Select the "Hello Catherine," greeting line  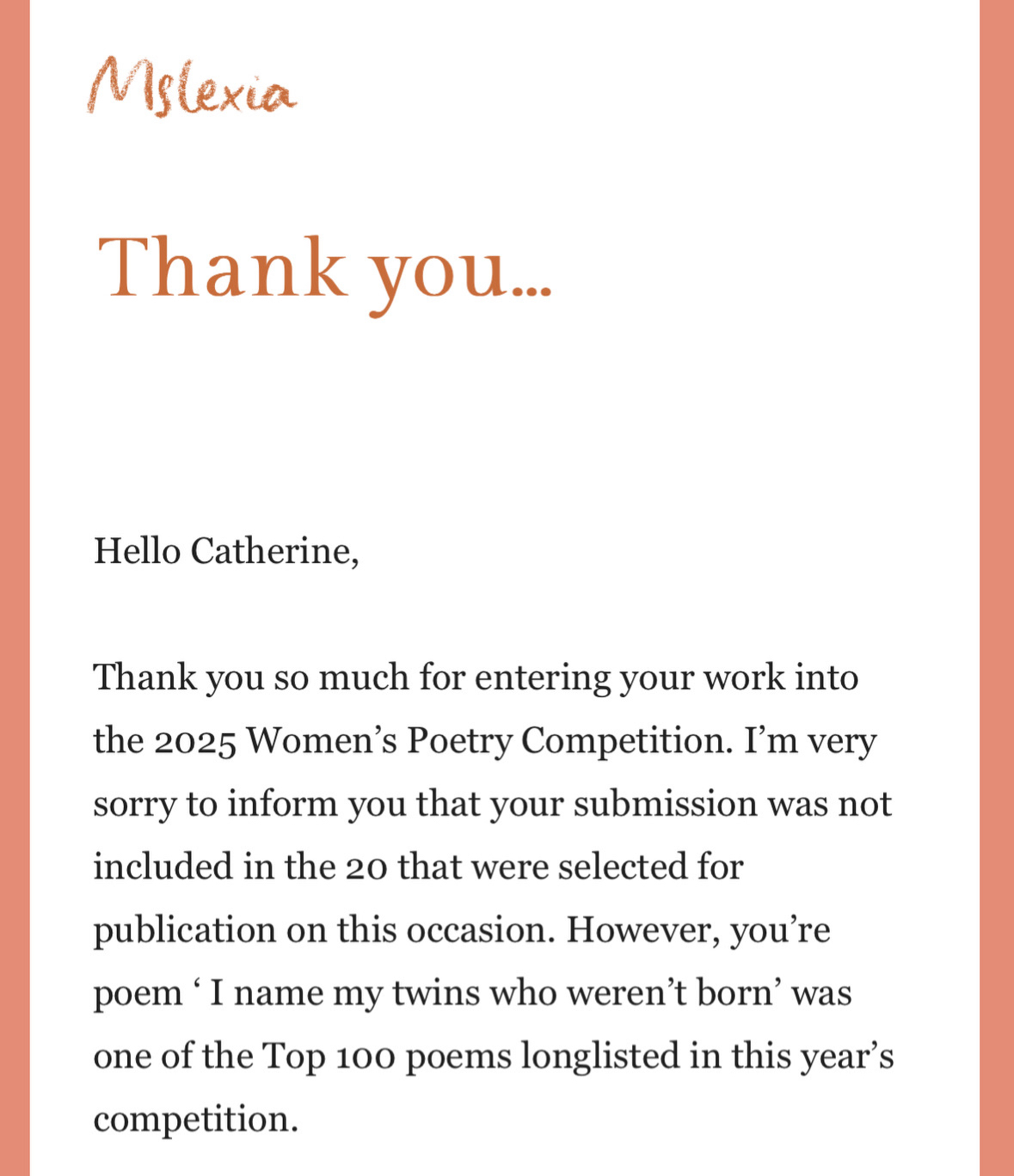coord(226,551)
